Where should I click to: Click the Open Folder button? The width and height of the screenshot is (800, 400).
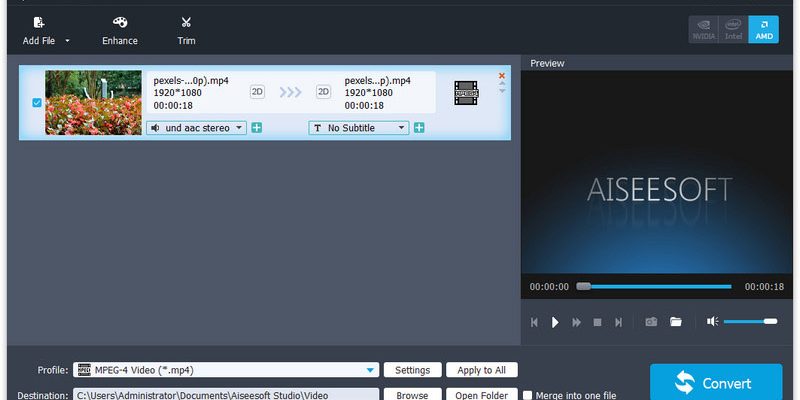482,395
